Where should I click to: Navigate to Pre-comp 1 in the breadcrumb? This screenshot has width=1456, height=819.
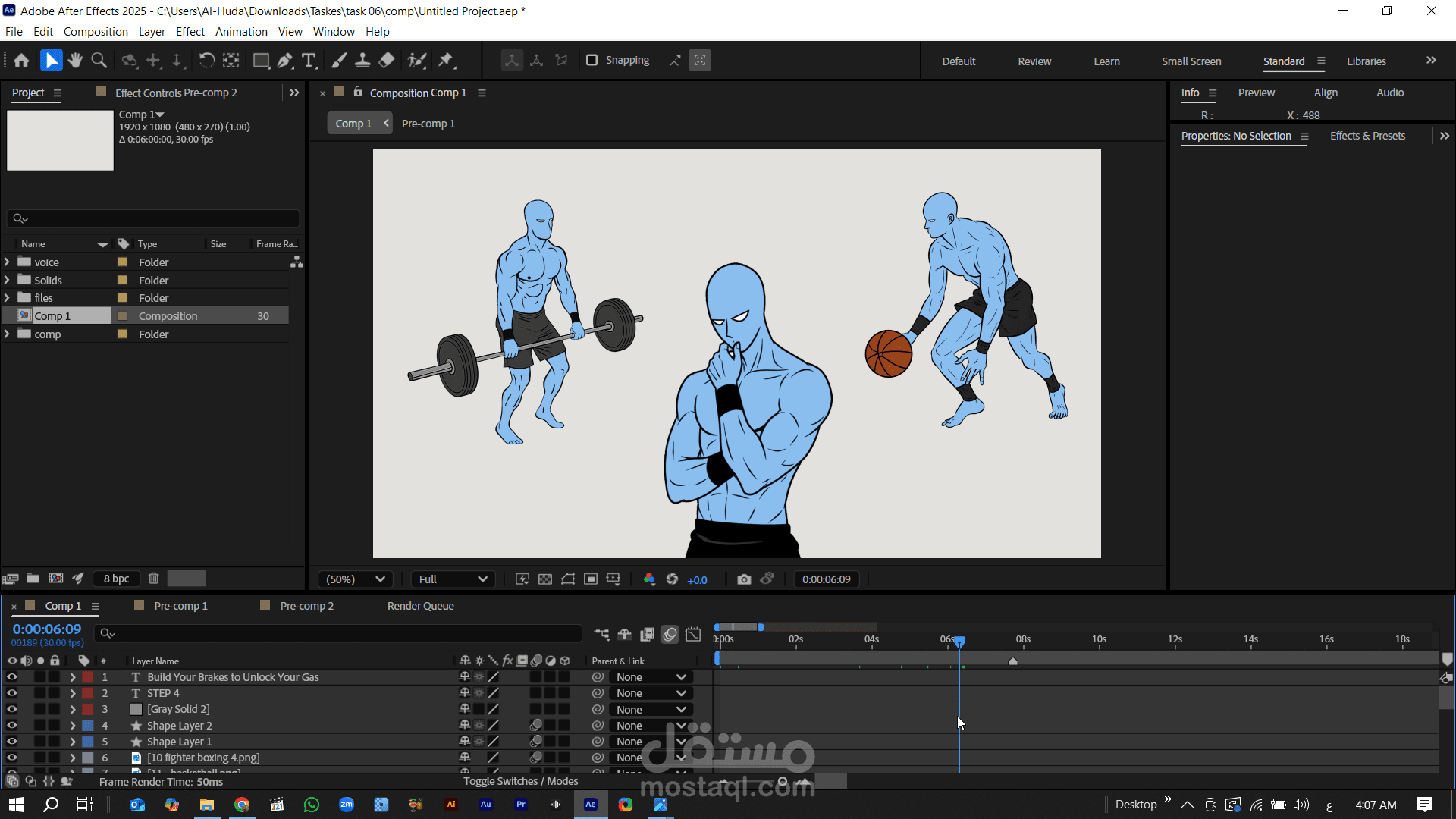428,124
